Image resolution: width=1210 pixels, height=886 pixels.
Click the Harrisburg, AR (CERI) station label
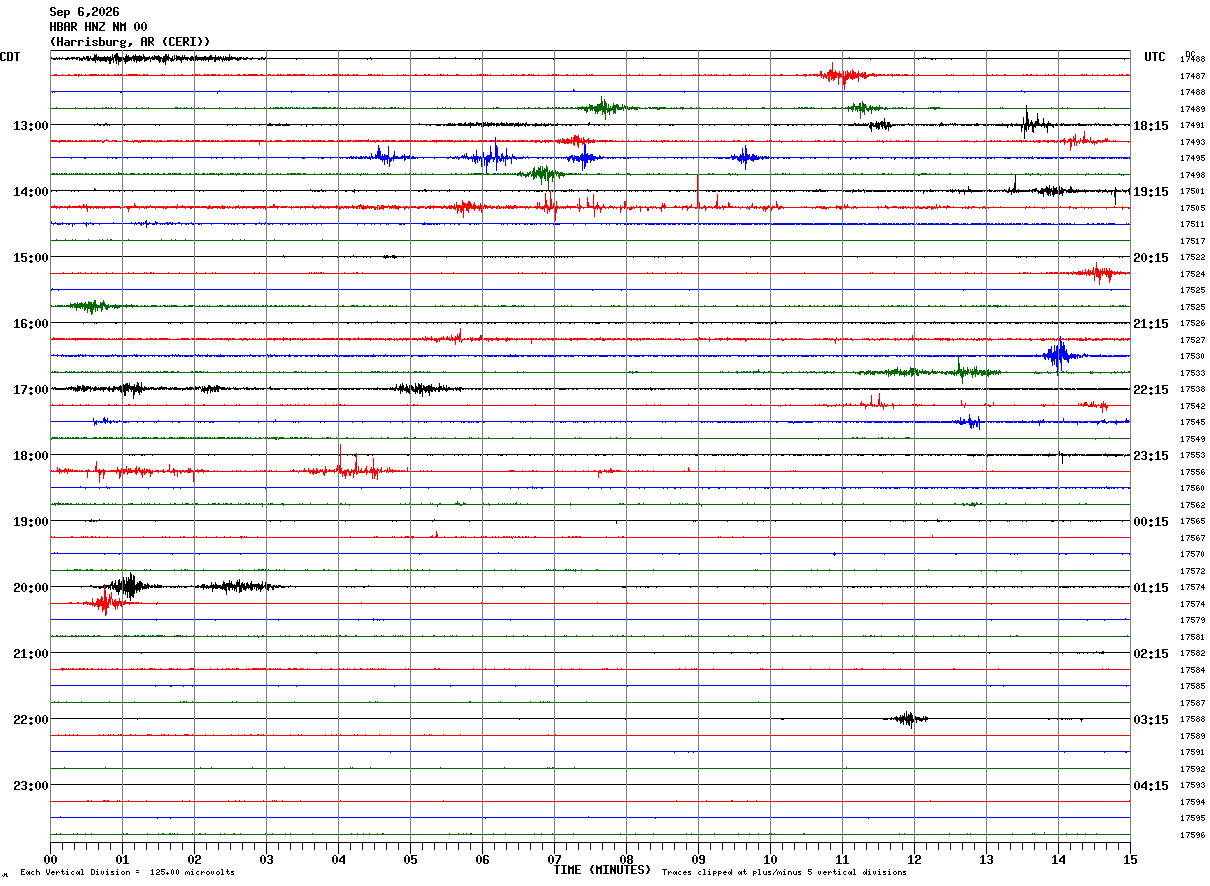(x=130, y=41)
